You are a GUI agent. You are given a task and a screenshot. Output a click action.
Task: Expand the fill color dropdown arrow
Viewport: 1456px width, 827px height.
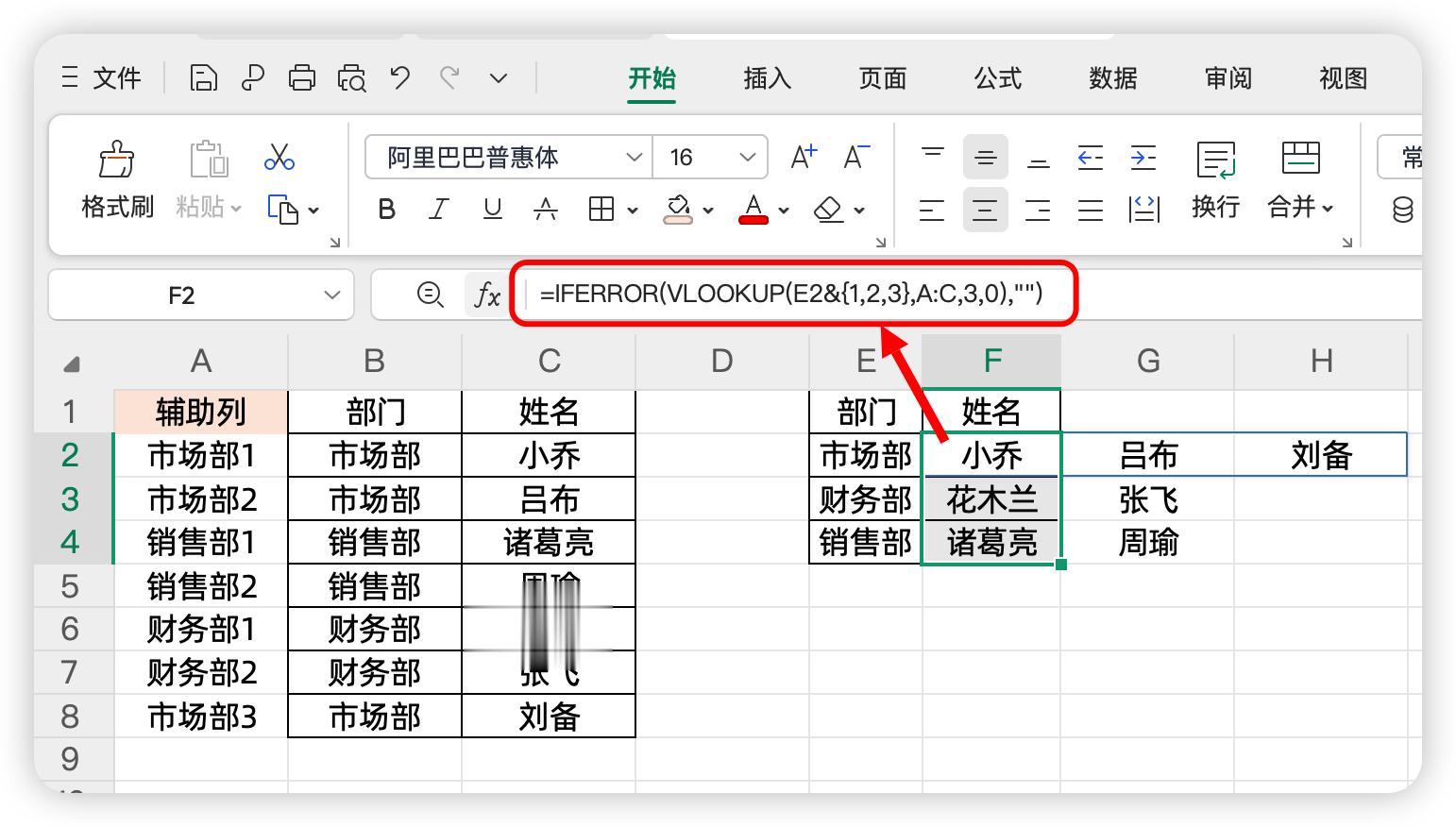708,210
